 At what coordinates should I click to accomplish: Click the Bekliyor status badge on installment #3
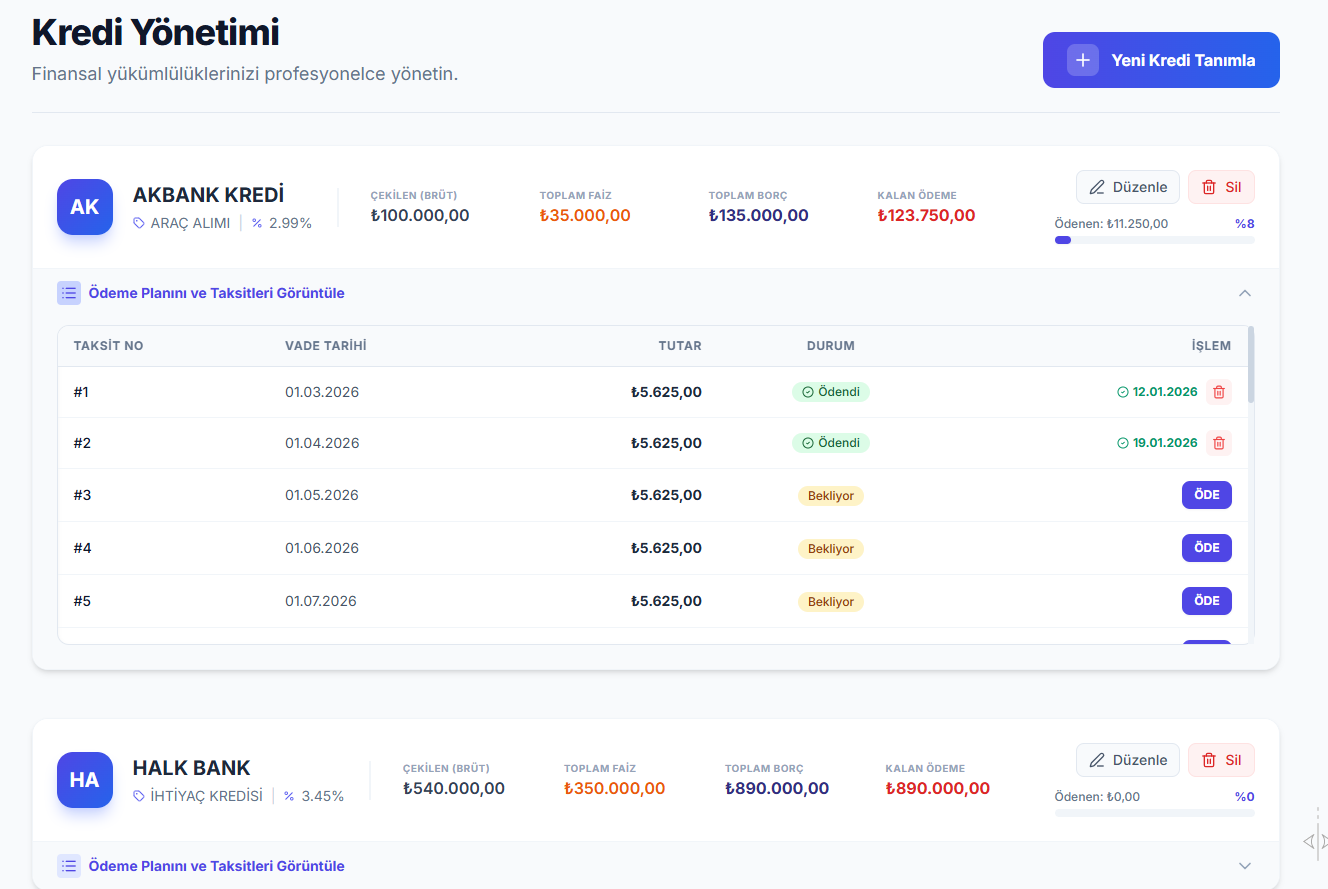pos(830,496)
